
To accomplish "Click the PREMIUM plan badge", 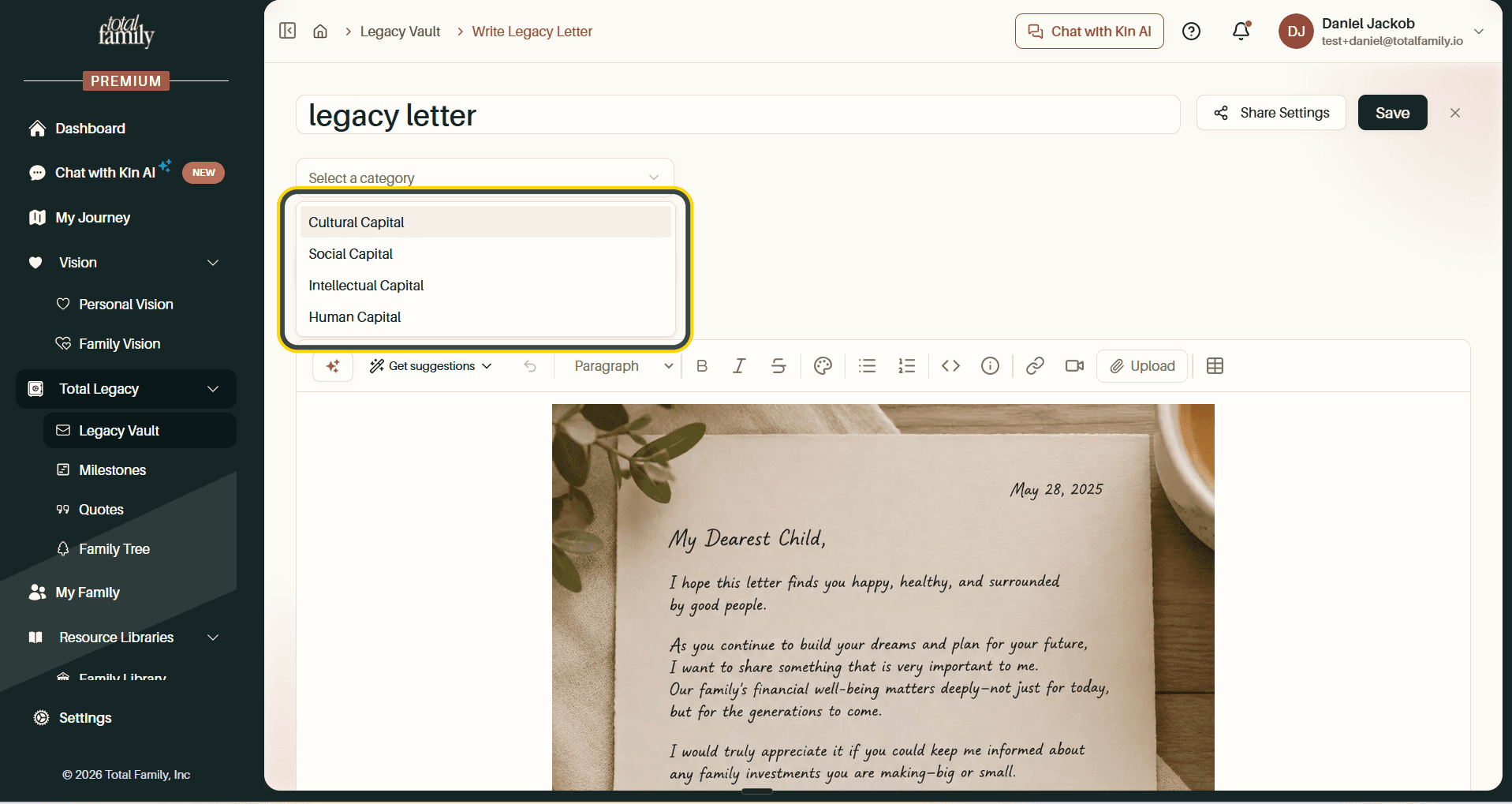I will point(126,81).
